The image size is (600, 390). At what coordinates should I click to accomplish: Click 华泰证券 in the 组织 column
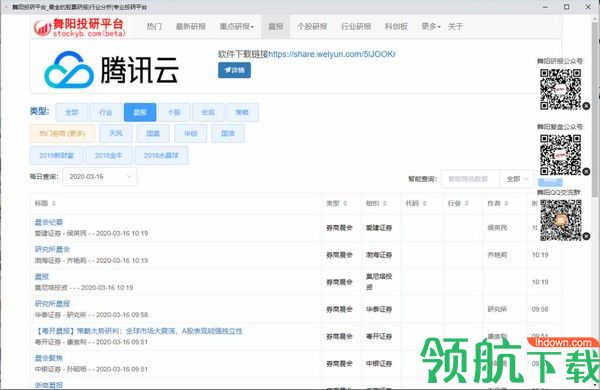[x=379, y=309]
